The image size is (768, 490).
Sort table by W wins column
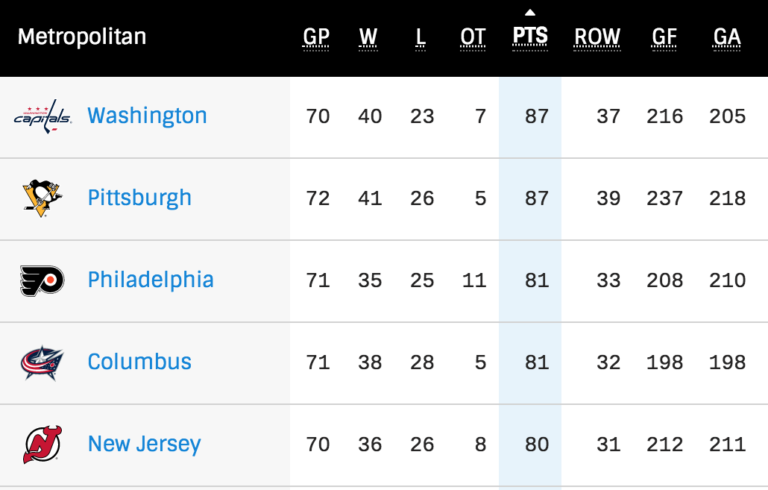[369, 38]
